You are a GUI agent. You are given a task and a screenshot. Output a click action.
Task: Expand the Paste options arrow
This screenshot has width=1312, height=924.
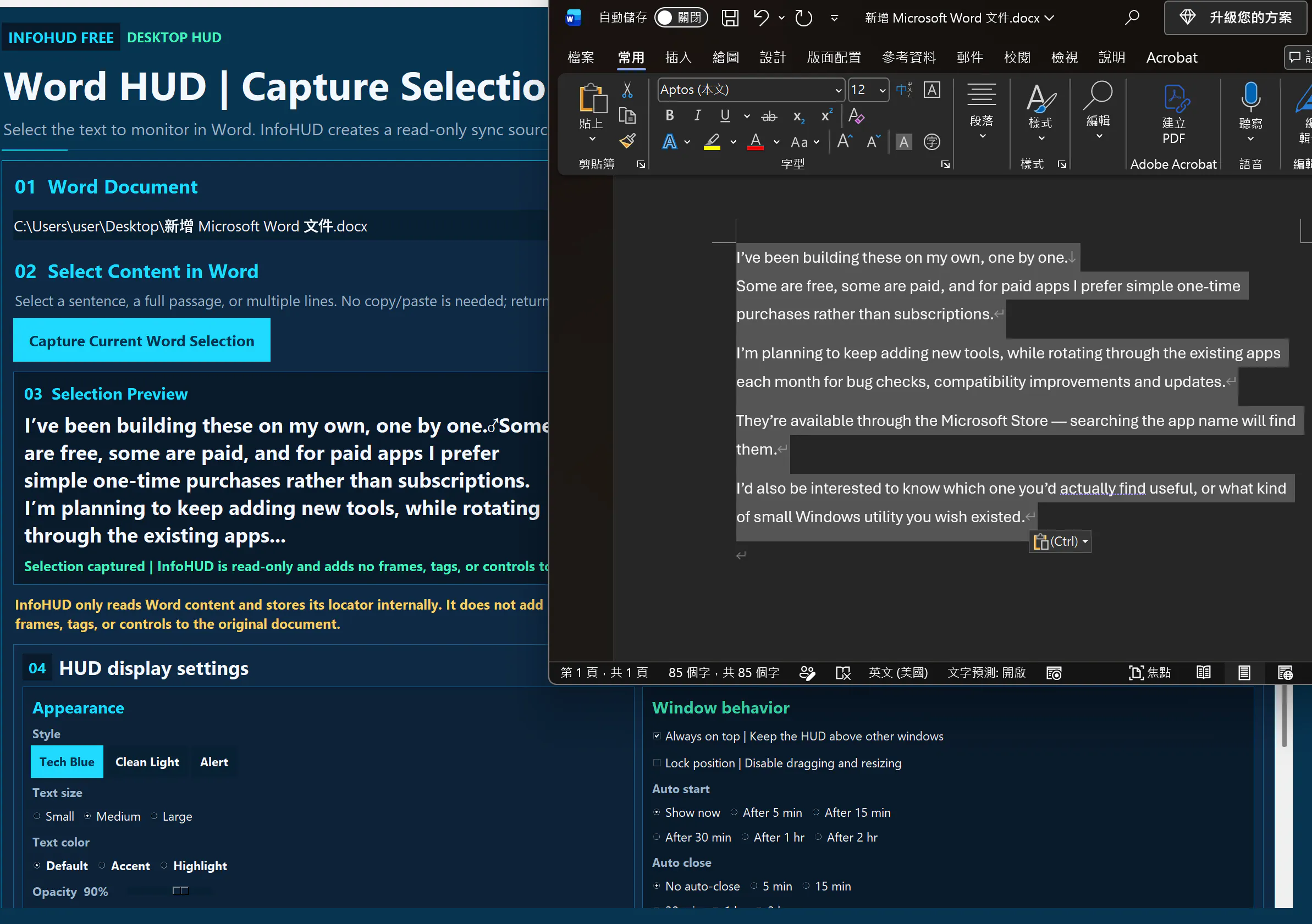pyautogui.click(x=593, y=139)
